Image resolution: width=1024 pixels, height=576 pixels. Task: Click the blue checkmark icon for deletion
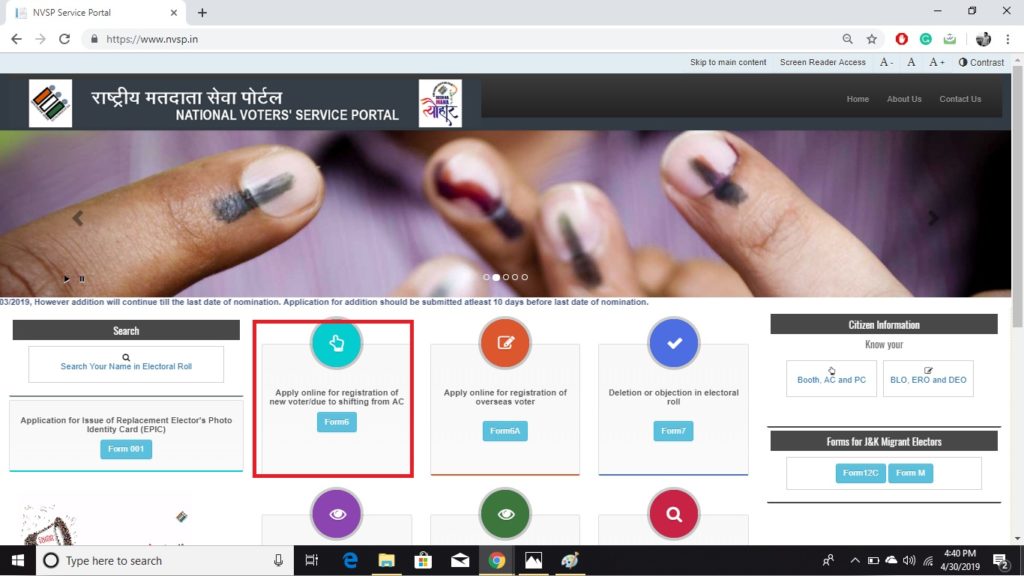coord(673,343)
